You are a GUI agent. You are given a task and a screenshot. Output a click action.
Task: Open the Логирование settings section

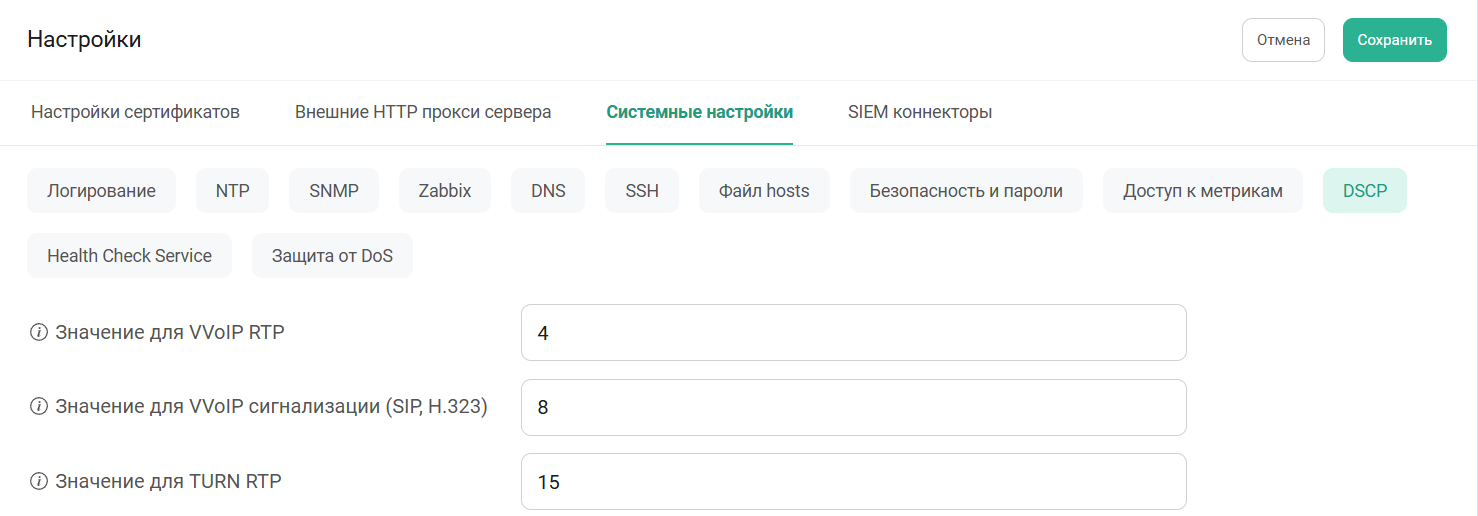(x=101, y=191)
